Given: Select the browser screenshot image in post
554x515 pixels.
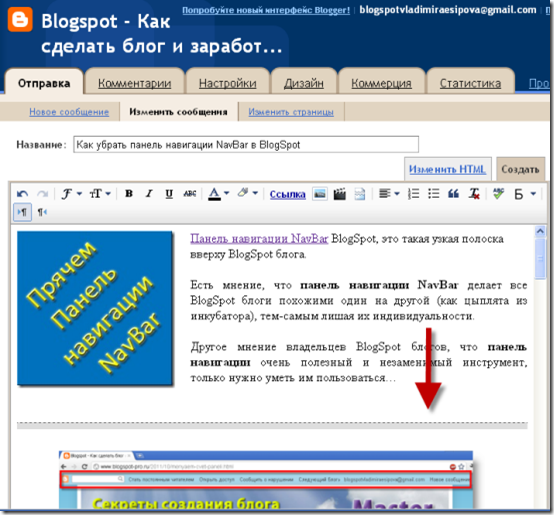Looking at the screenshot, I should point(266,479).
